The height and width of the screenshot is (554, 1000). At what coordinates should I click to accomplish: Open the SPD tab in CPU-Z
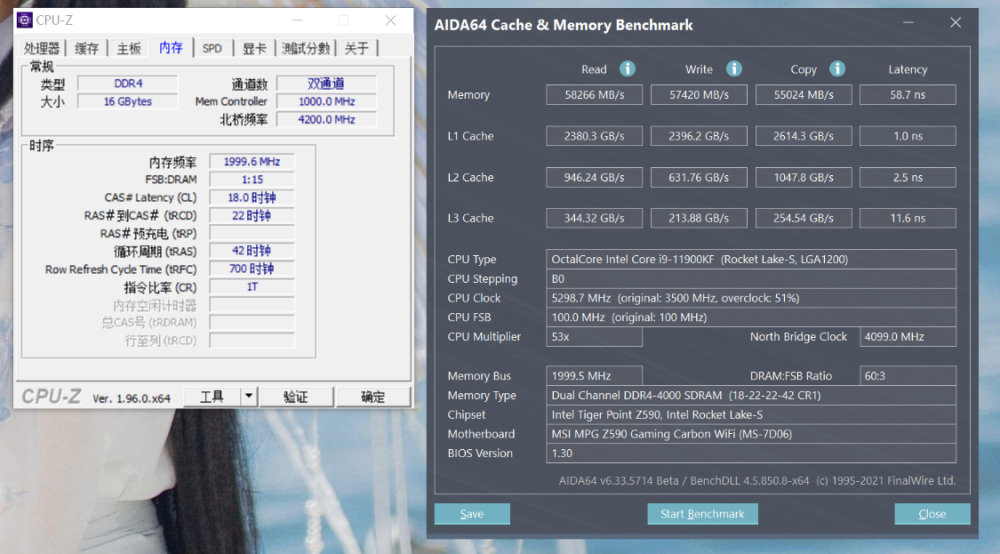pos(212,48)
